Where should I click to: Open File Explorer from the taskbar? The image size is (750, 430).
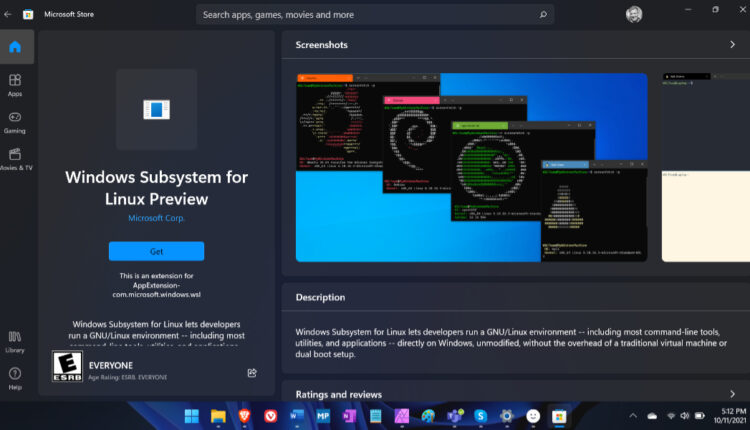point(218,415)
